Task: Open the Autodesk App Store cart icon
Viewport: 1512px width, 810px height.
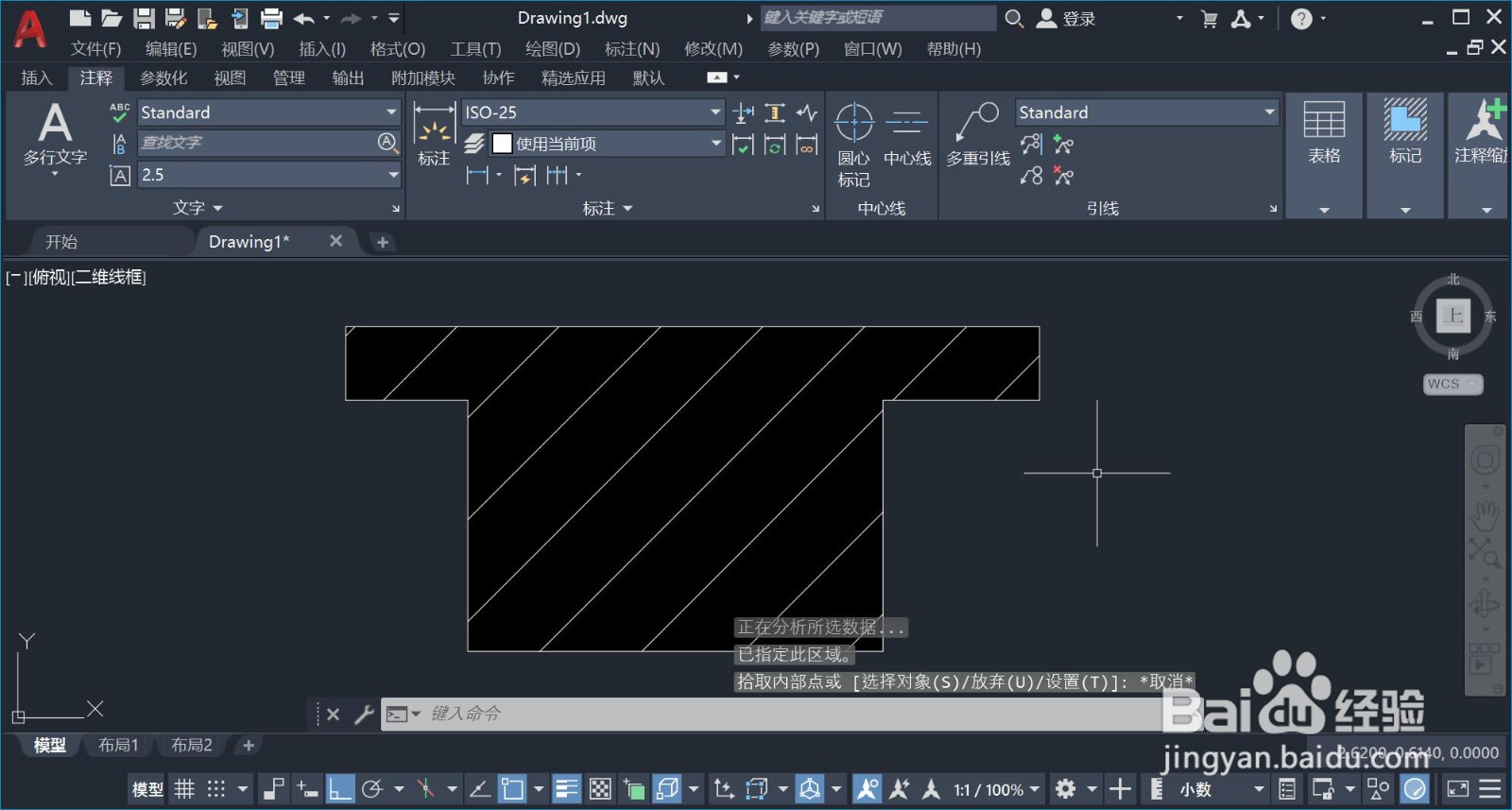Action: [1209, 18]
